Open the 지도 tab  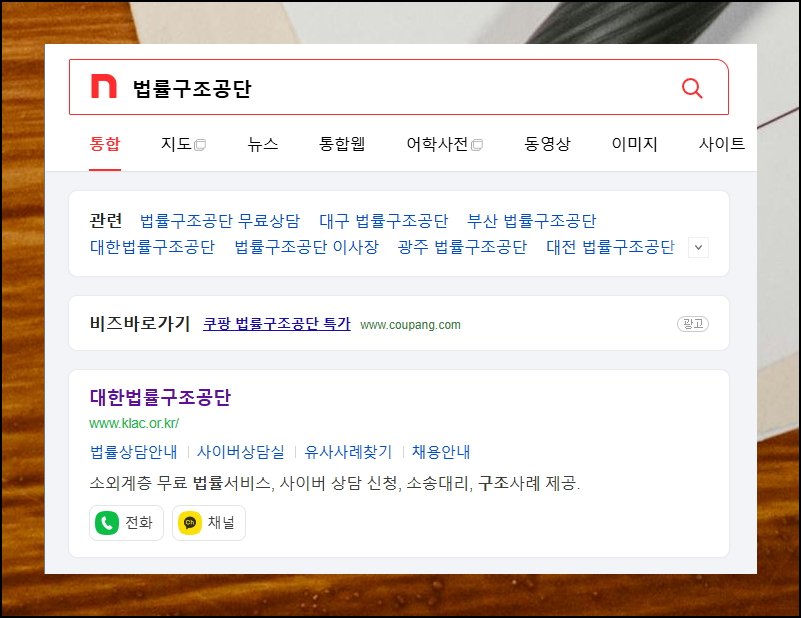click(x=176, y=144)
